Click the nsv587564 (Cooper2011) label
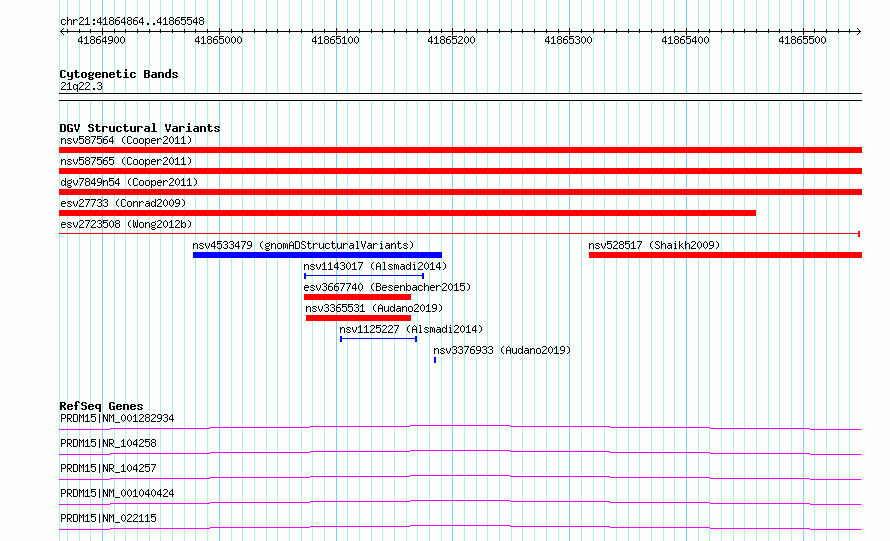890x541 pixels. pyautogui.click(x=126, y=140)
